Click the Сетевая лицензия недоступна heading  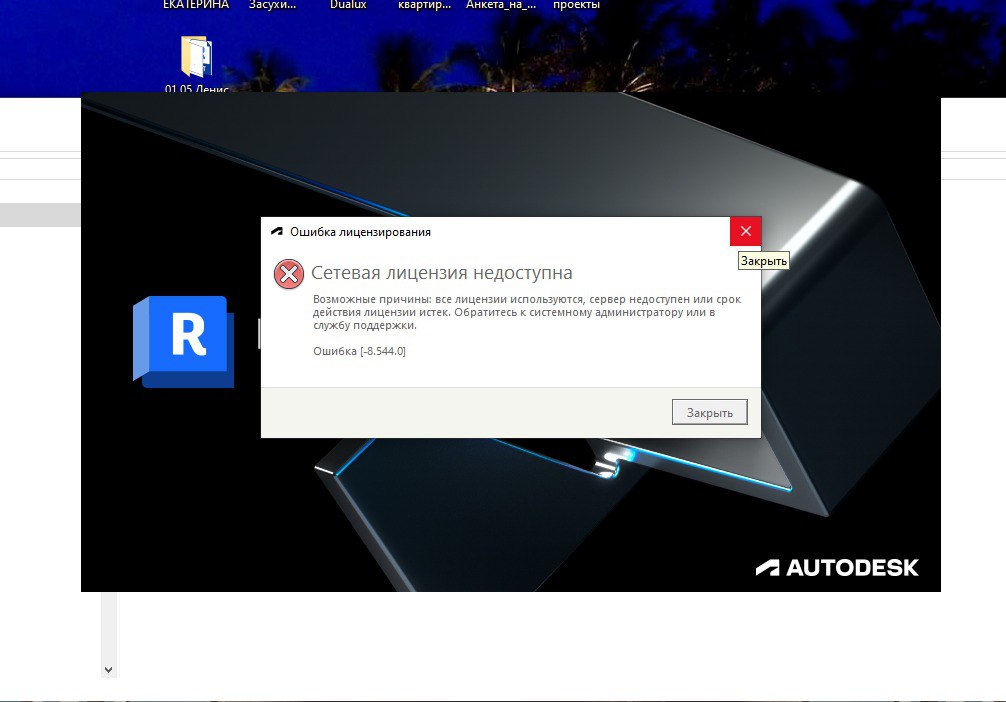pyautogui.click(x=441, y=273)
